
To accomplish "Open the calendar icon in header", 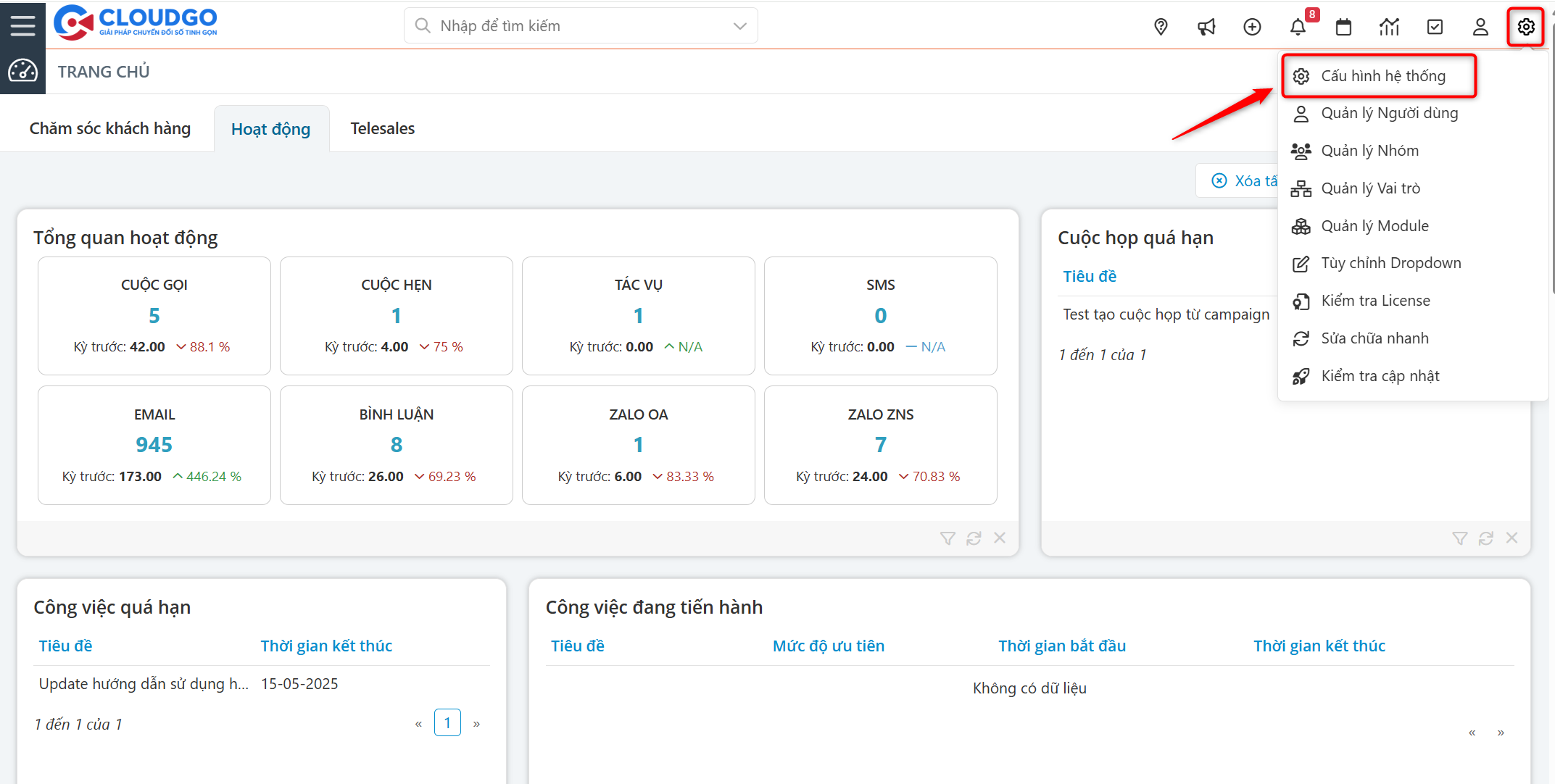I will coord(1343,27).
